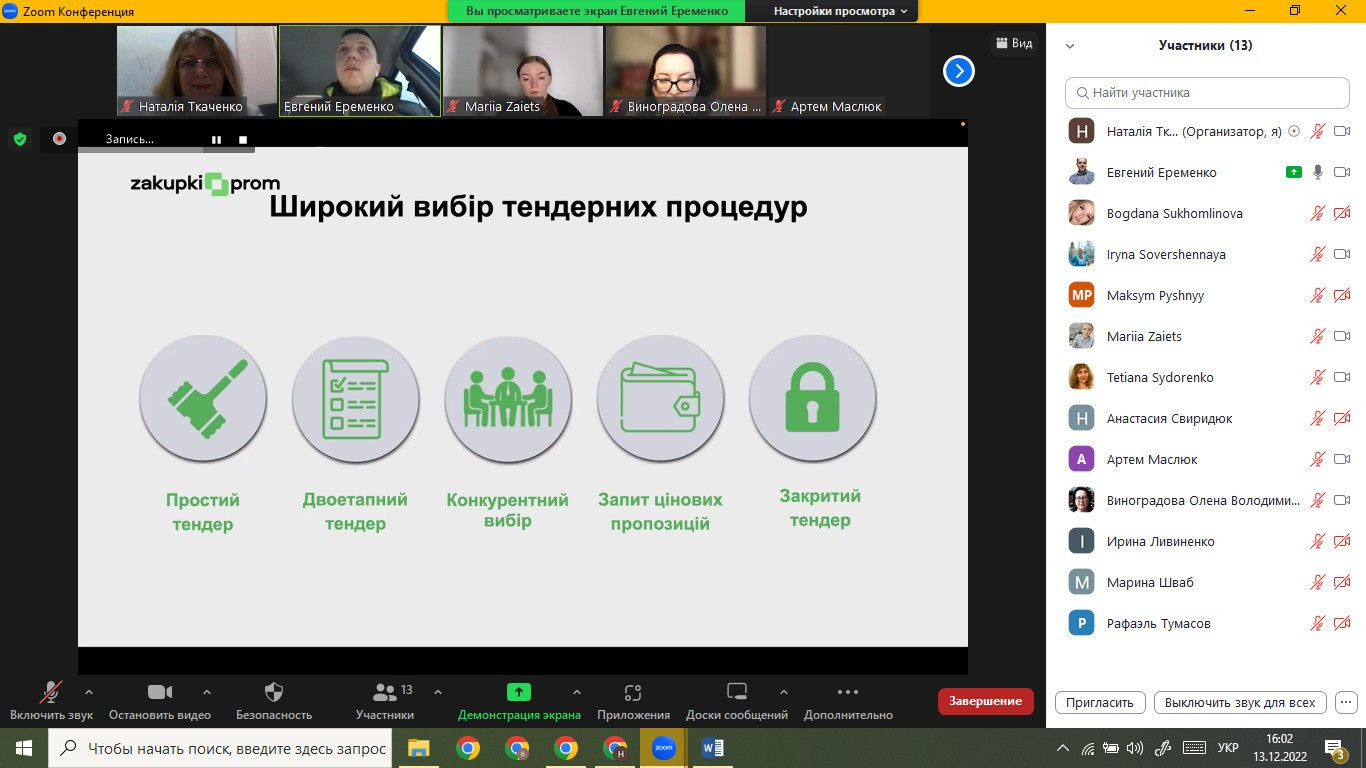Screen dimensions: 1366x768
Task: Toggle Рафаэль Тумасов camera-off icon
Action: (x=1342, y=623)
